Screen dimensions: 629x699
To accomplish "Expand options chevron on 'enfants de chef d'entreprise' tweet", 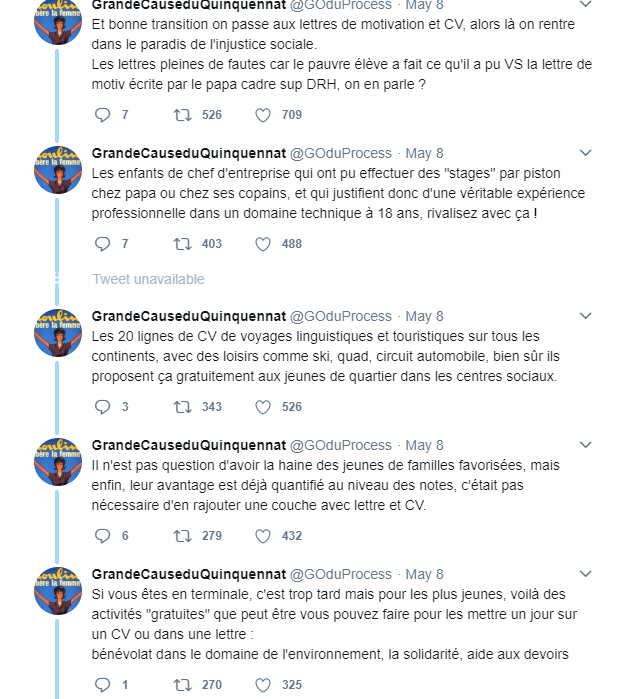I will coord(587,153).
